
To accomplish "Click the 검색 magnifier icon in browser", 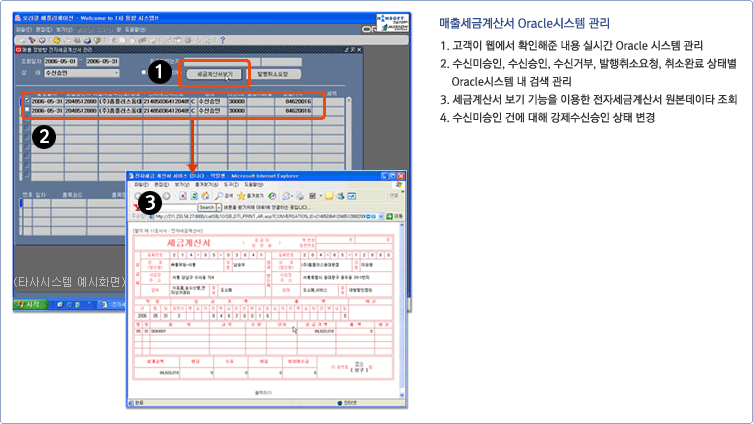I will point(219,196).
